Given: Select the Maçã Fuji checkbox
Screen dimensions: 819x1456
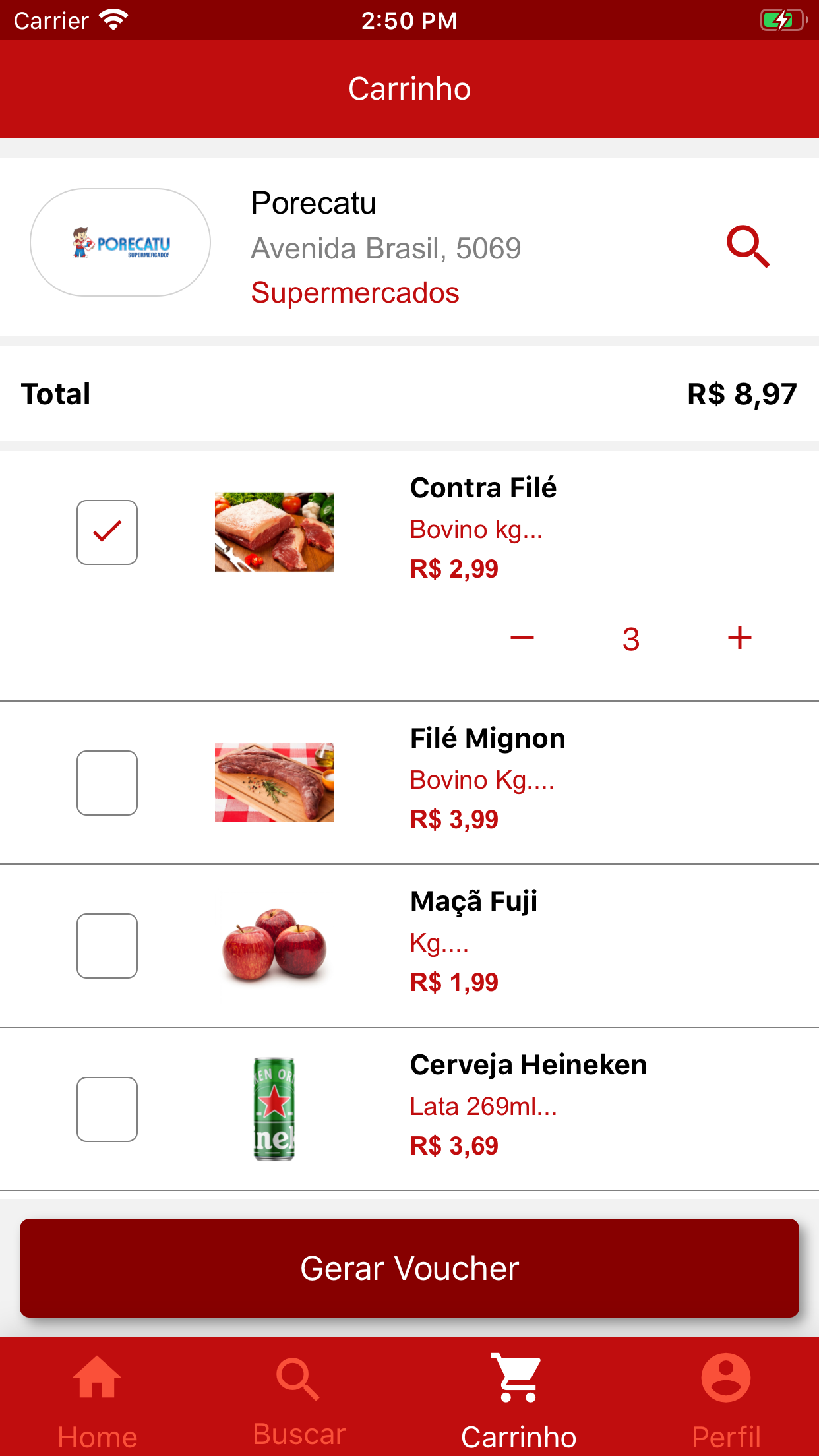Looking at the screenshot, I should pyautogui.click(x=107, y=946).
